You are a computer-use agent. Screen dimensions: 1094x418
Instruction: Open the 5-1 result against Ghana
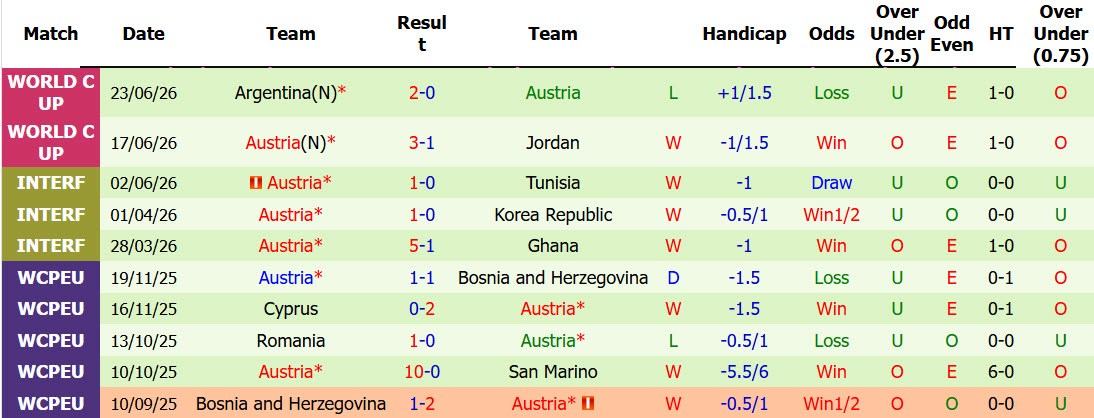coord(421,246)
